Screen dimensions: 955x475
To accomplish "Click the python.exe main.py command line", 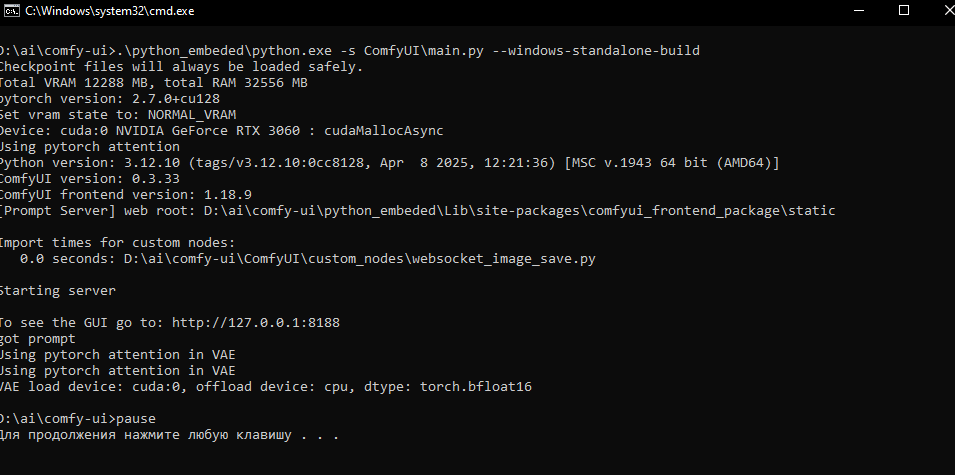I will 350,50.
